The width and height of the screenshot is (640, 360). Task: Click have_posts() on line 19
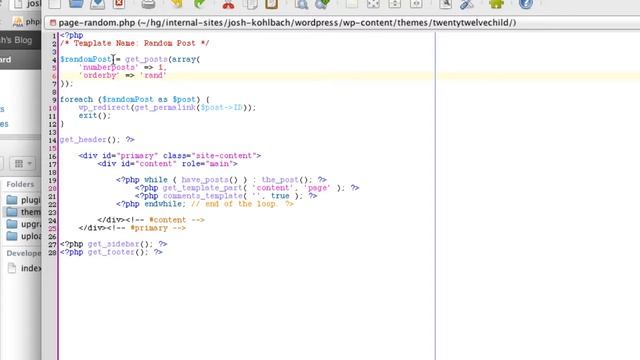[x=209, y=180]
